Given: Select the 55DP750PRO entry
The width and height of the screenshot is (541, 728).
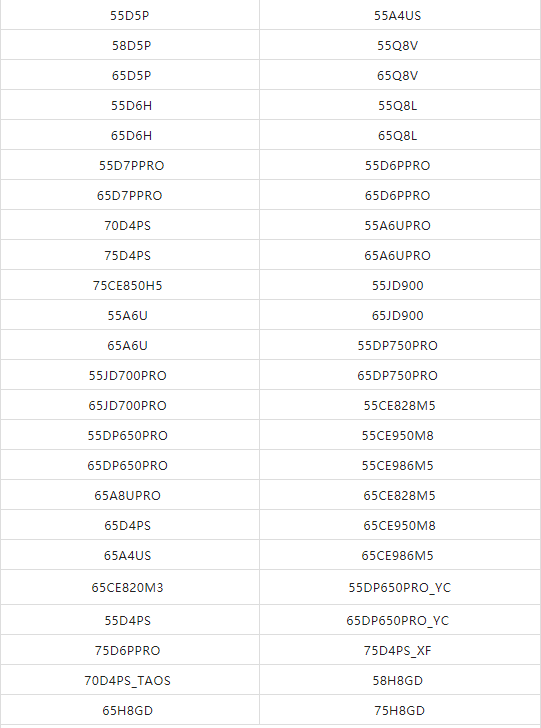Looking at the screenshot, I should (x=398, y=345).
